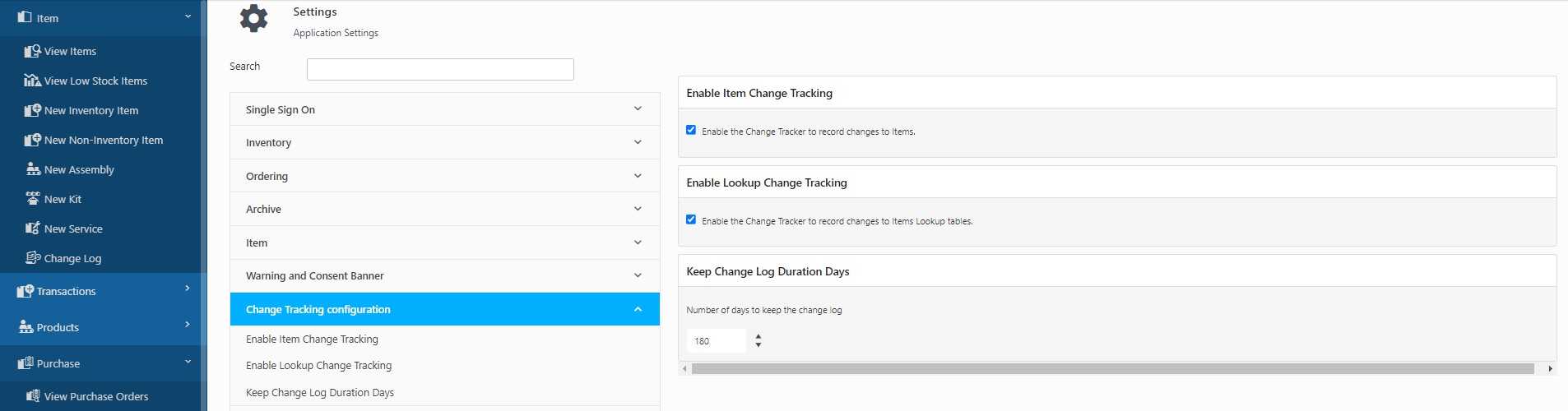
Task: Click the settings Search input field
Action: pyautogui.click(x=440, y=70)
